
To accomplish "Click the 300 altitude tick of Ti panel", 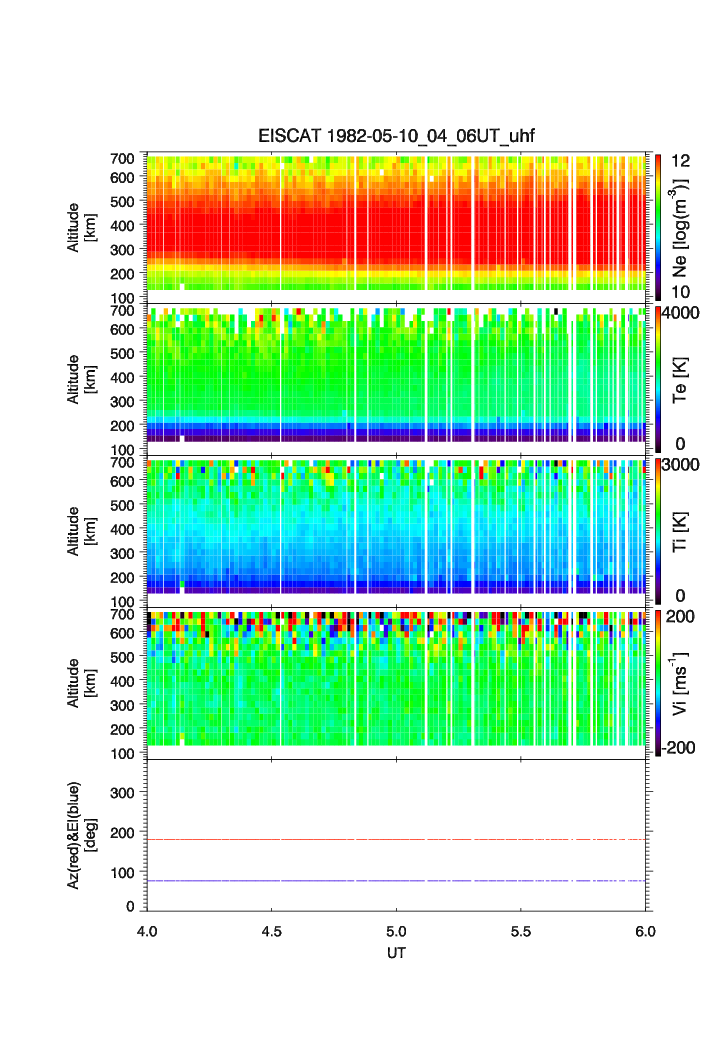I will coord(122,553).
